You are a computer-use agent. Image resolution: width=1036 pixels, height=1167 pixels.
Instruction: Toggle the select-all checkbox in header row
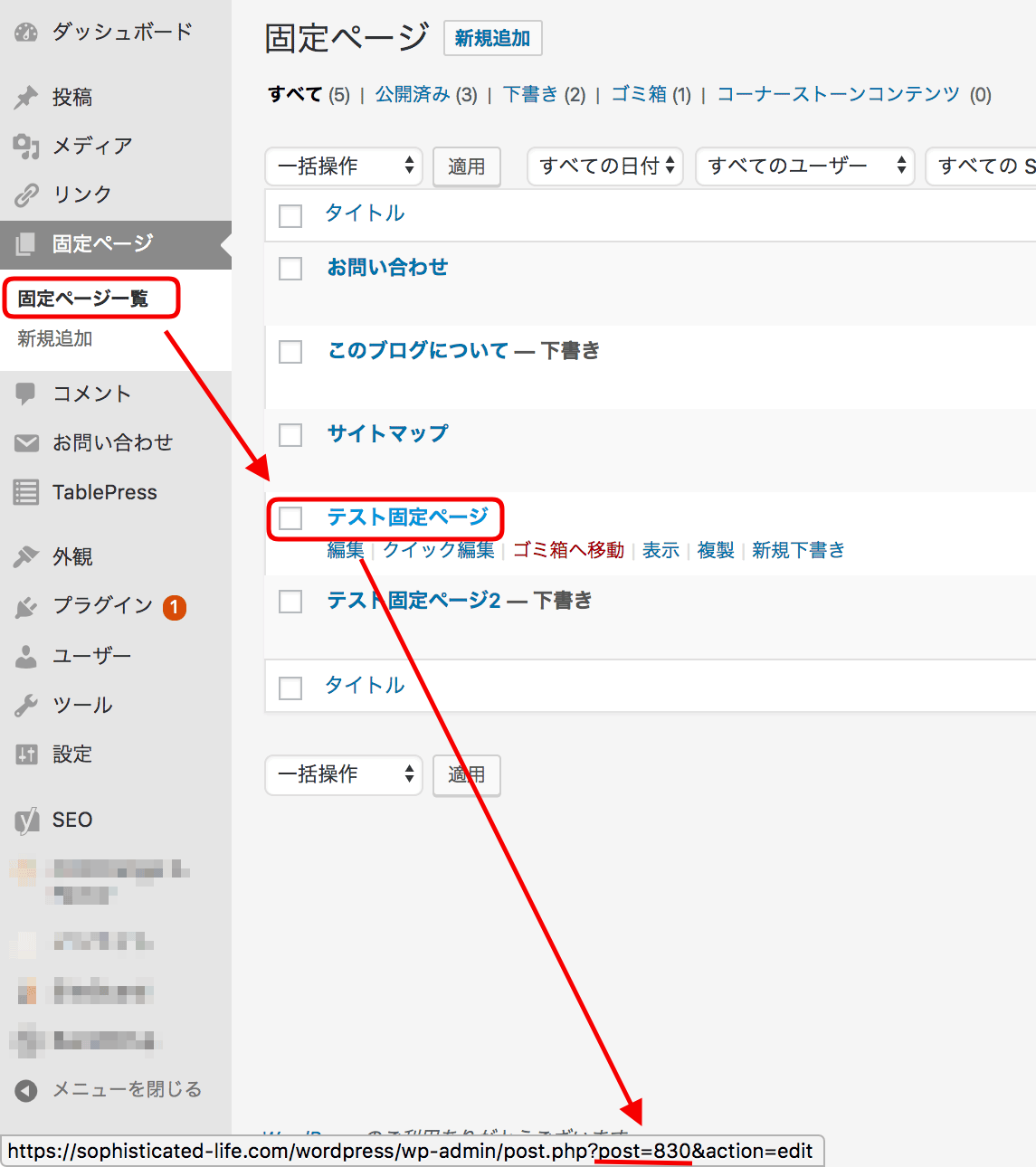tap(290, 215)
